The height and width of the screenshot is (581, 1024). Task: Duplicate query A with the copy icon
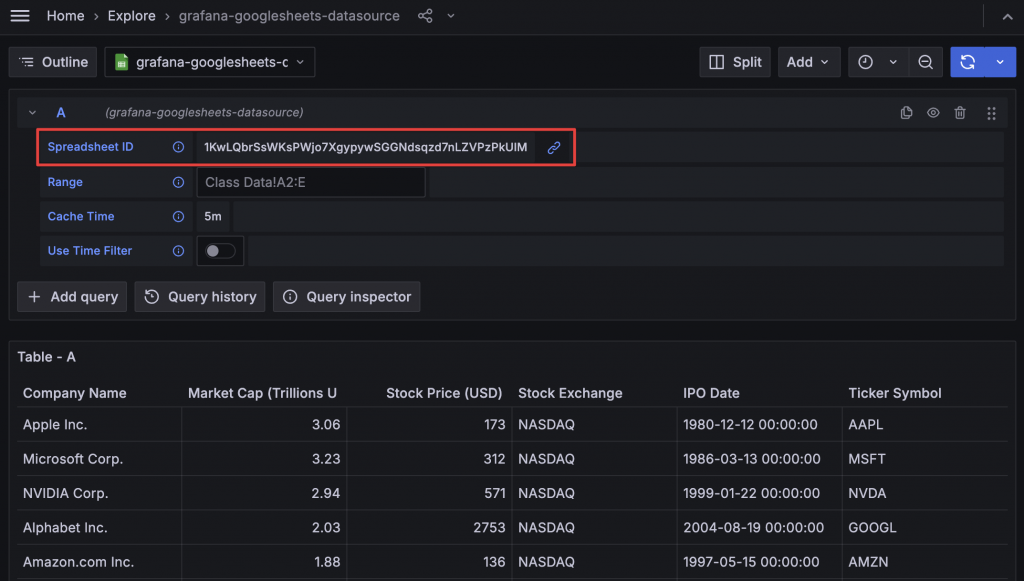tap(906, 113)
